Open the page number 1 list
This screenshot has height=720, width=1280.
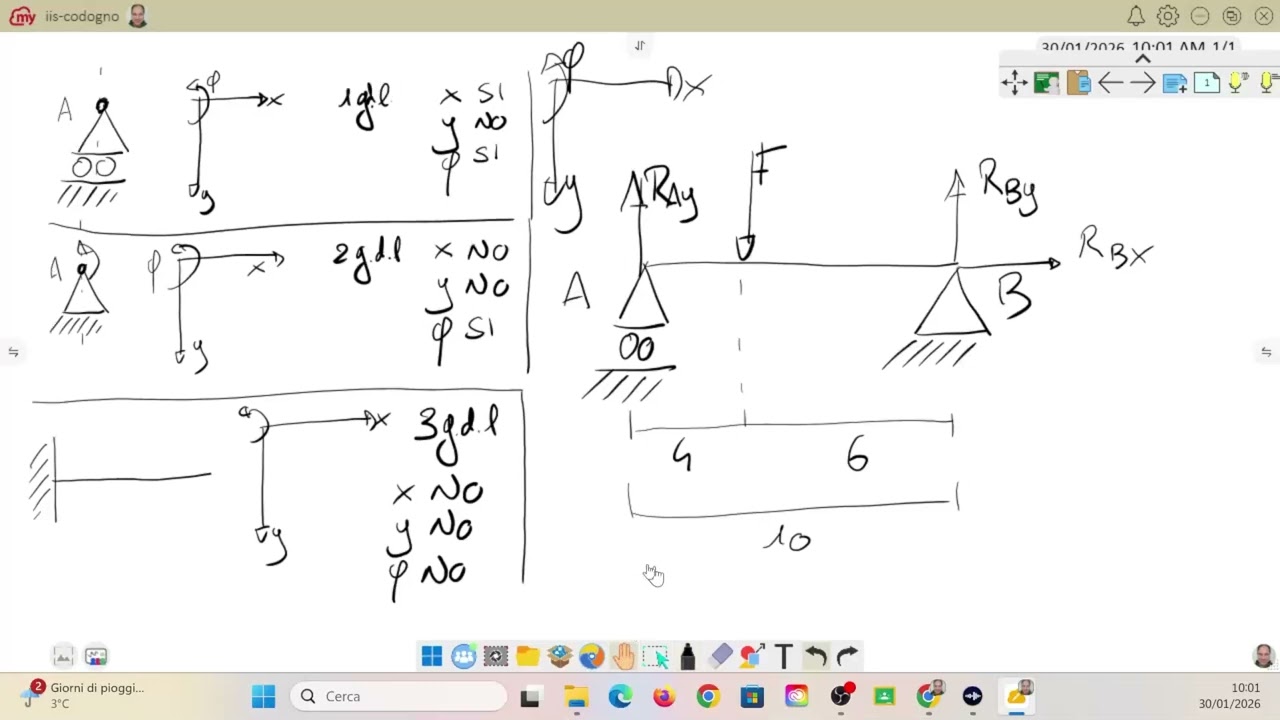(x=1206, y=83)
